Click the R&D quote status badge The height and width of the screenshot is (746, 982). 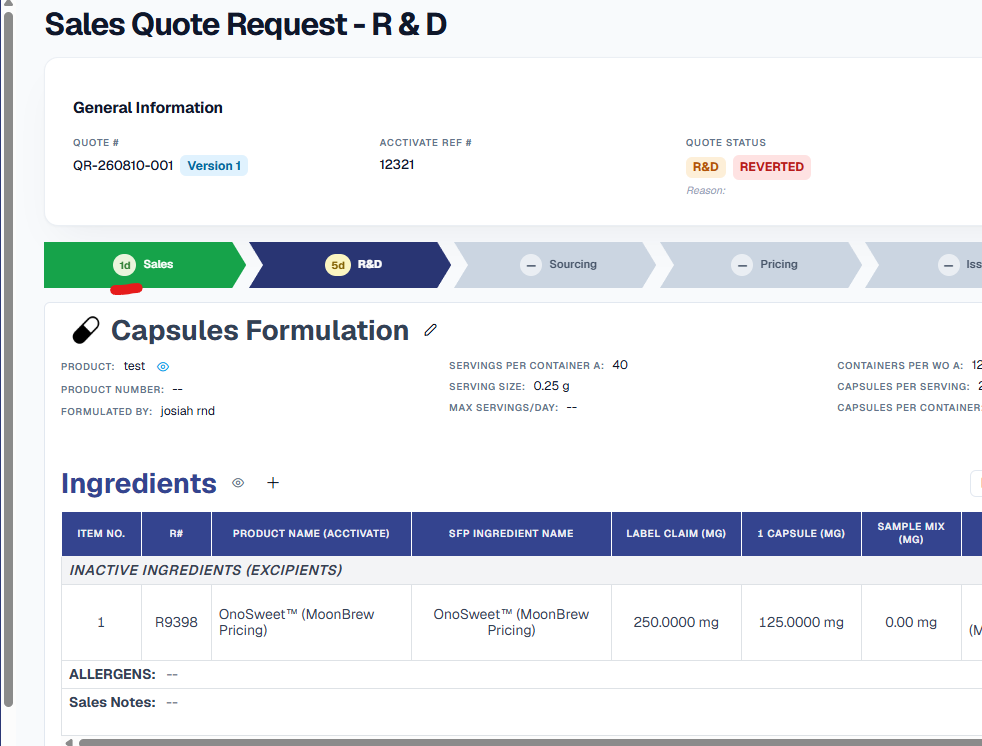706,167
